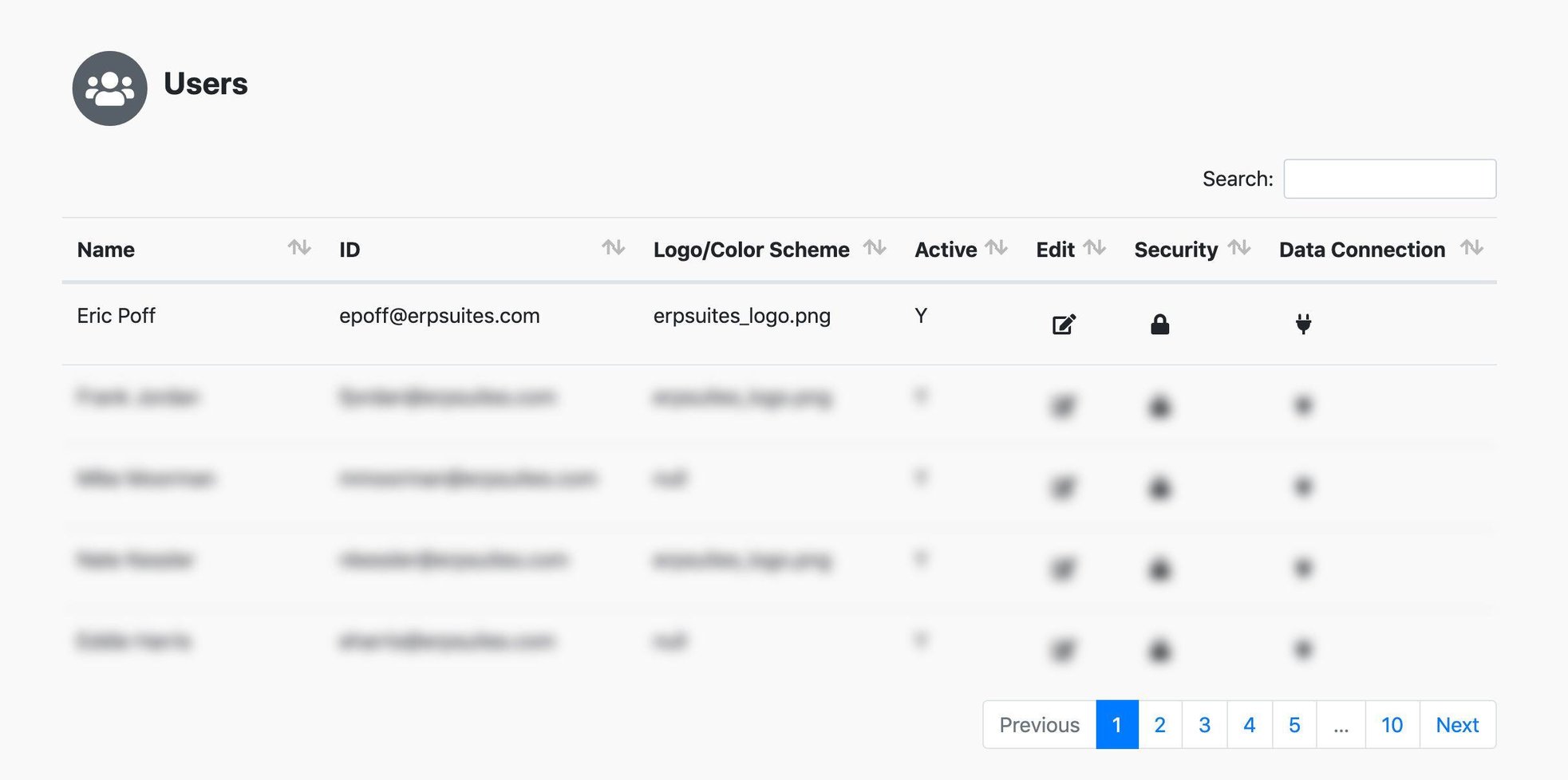Viewport: 1568px width, 780px height.
Task: Open the Edit icon for Eric Poff
Action: [1062, 324]
